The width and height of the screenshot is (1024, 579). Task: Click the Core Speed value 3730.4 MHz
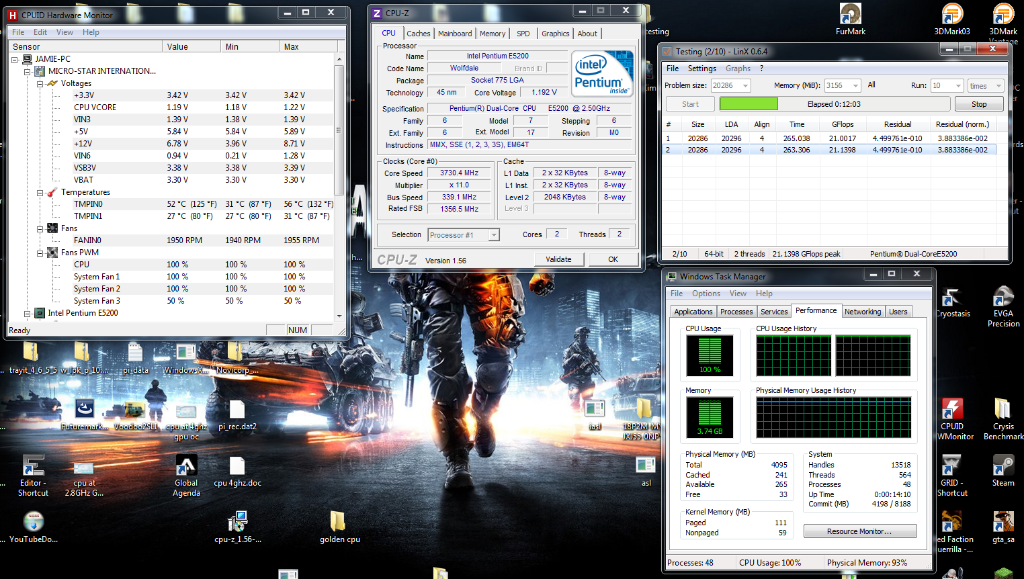[459, 173]
